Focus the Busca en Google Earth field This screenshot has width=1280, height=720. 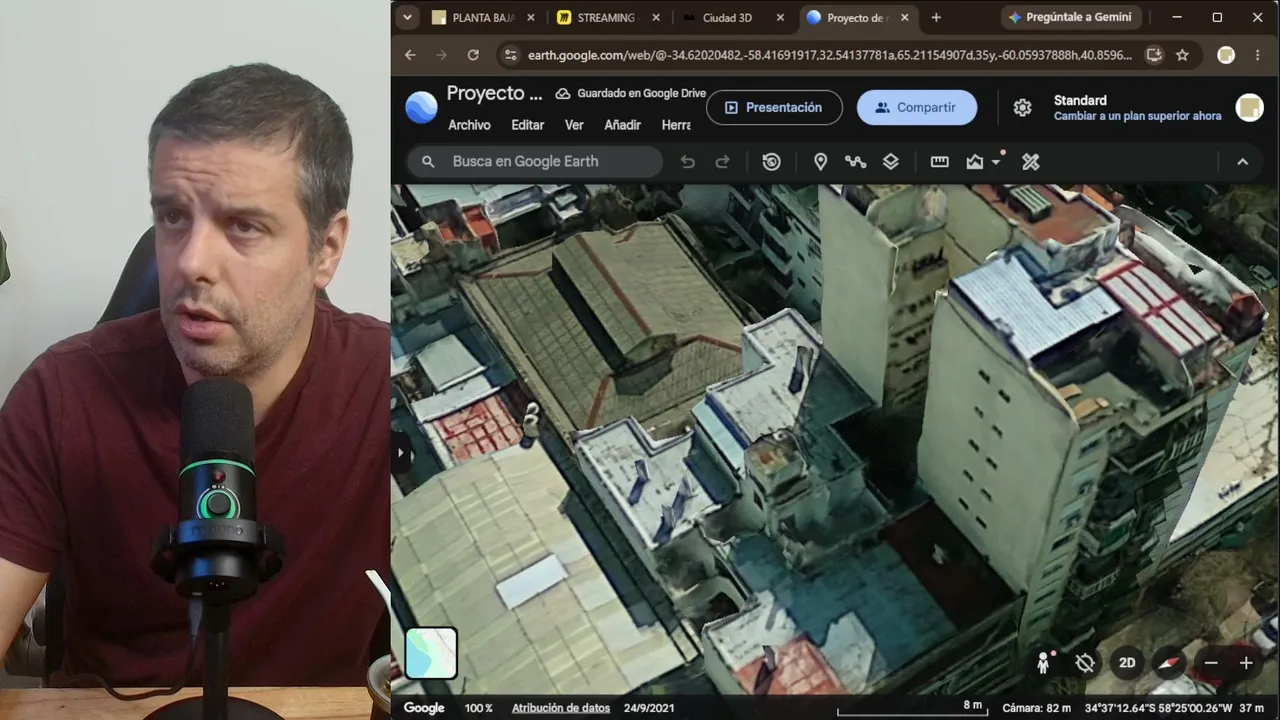[x=535, y=162]
